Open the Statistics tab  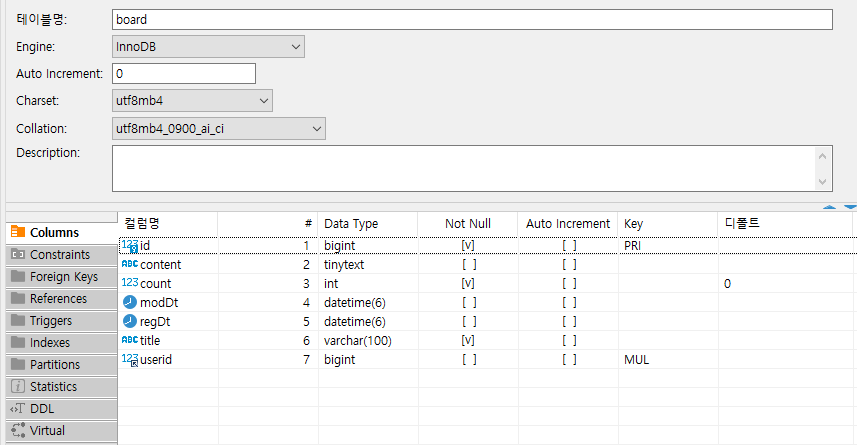62,387
